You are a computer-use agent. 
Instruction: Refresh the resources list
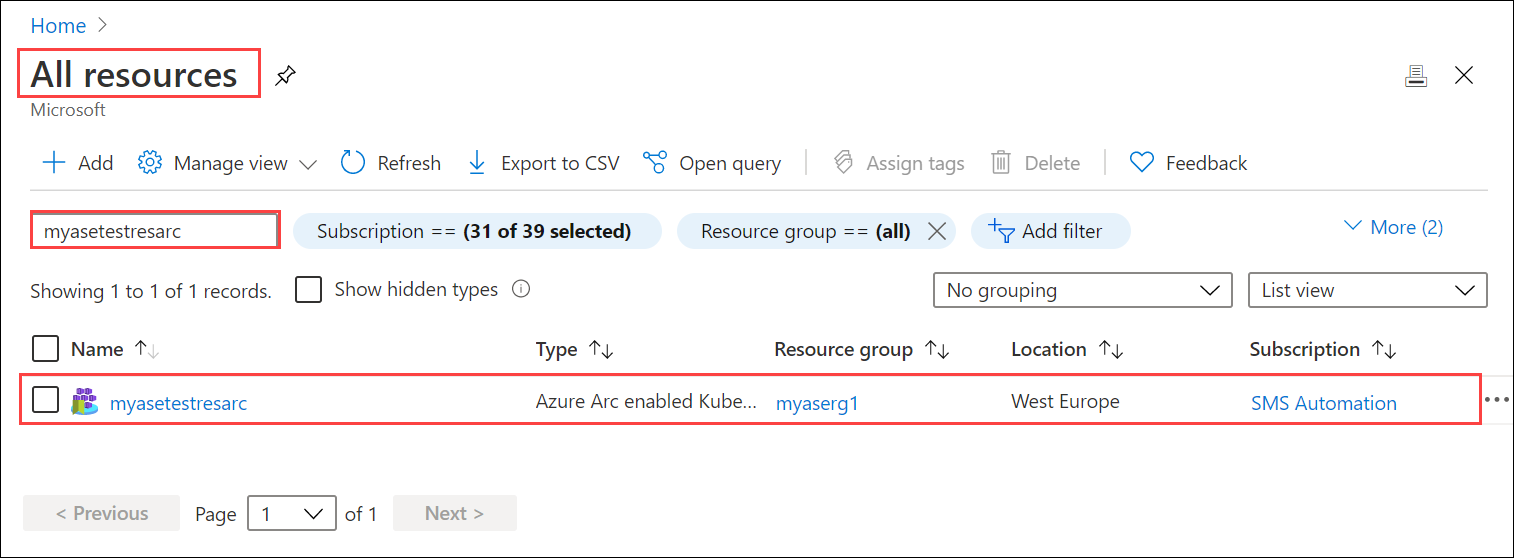pos(391,163)
